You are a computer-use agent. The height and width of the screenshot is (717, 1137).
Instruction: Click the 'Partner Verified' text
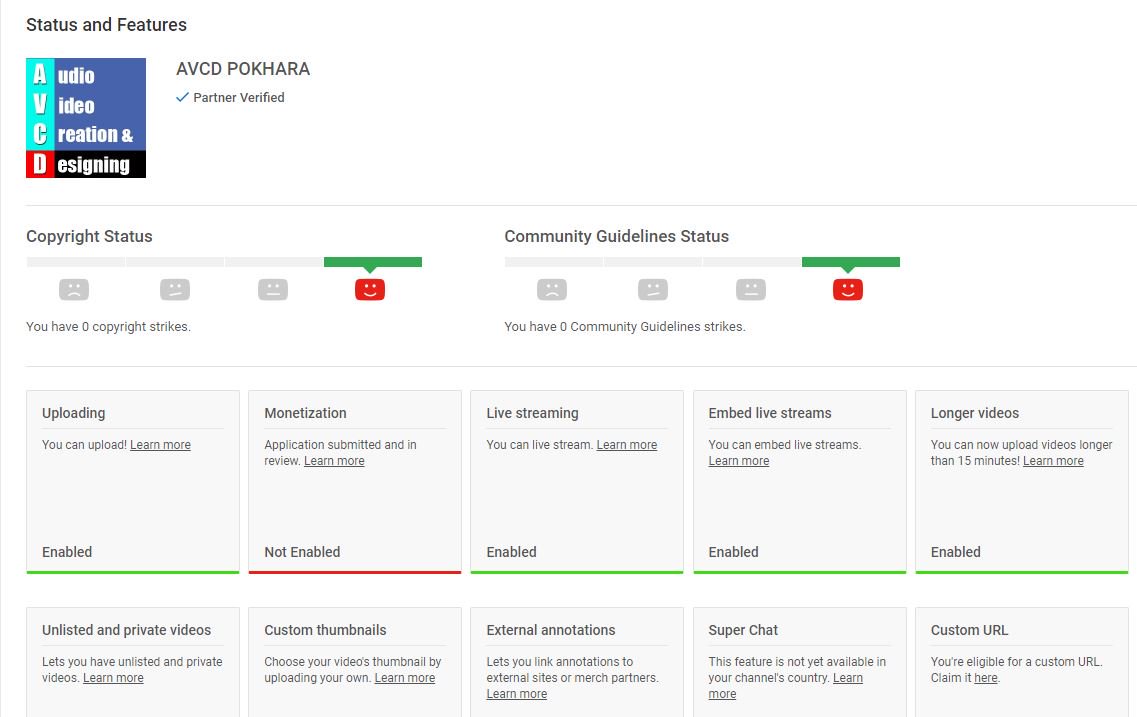pyautogui.click(x=239, y=97)
